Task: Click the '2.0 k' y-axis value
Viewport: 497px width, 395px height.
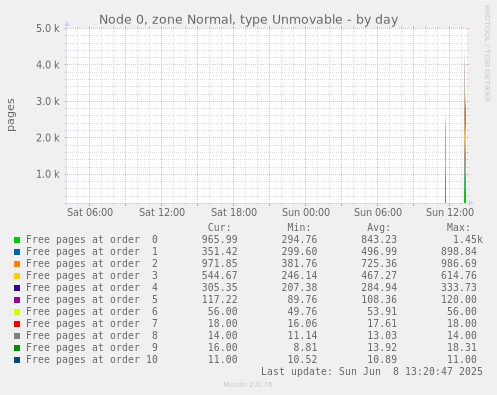Action: point(48,138)
